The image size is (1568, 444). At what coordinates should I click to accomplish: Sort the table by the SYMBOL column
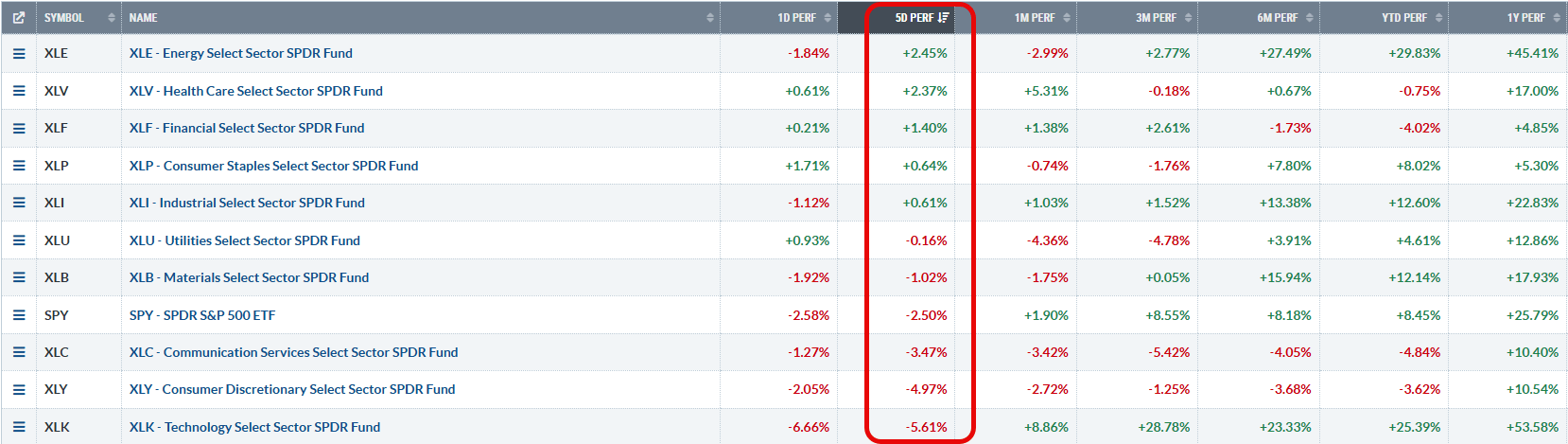tap(78, 17)
